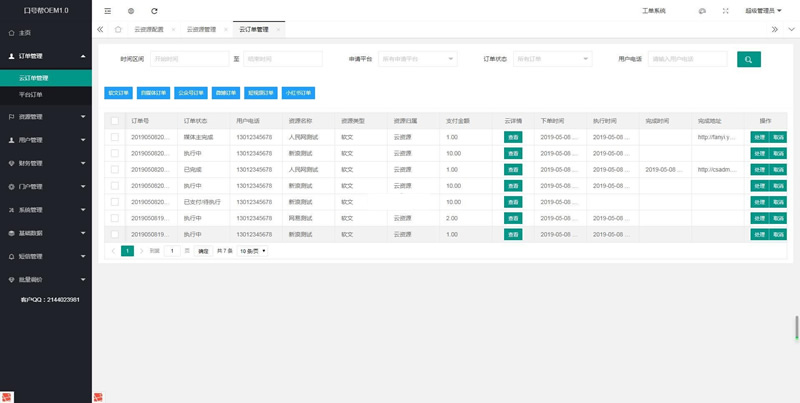Screen dimensions: 800x403
Task: Click the 用户电话 input field
Action: pyautogui.click(x=688, y=59)
